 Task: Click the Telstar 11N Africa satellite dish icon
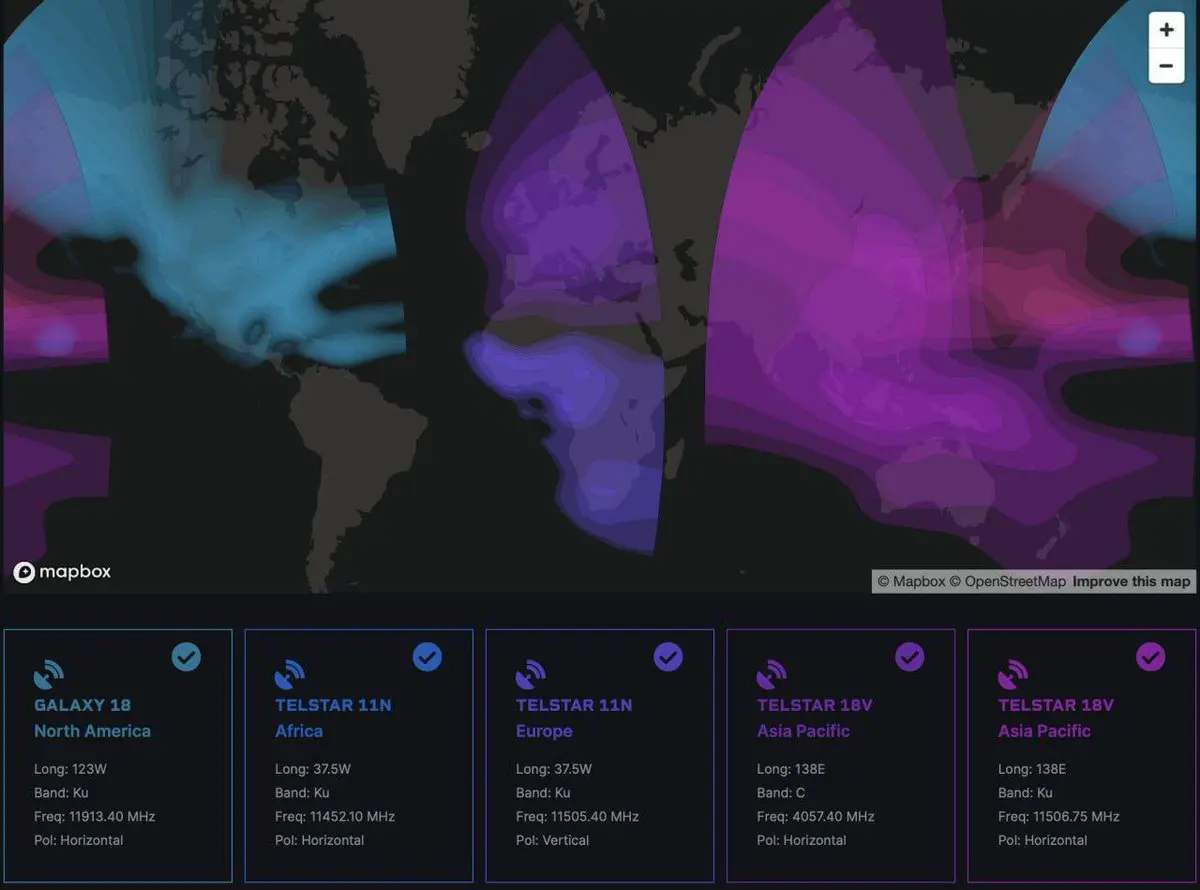[290, 674]
